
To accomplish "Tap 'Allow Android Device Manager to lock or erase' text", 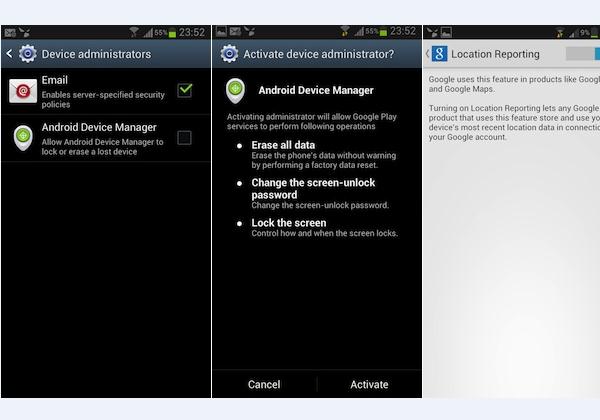I will [x=103, y=147].
